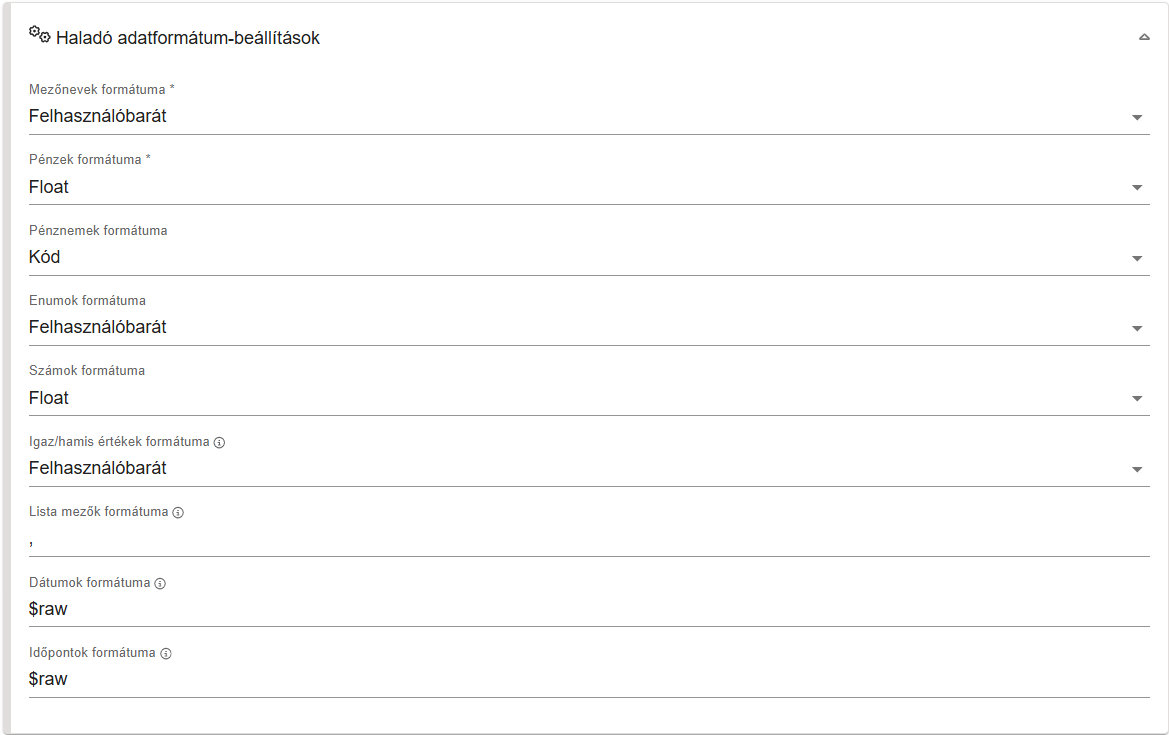The image size is (1169, 735).
Task: Open the Számok formátuma dropdown arrow
Action: (1137, 399)
